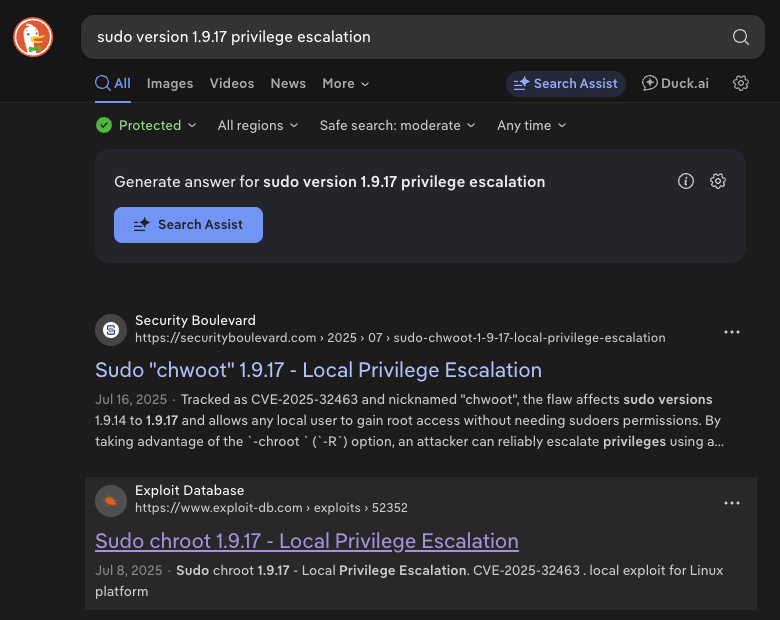Open the Sudo chroot 1.9.17 Exploit-DB link

pyautogui.click(x=306, y=541)
